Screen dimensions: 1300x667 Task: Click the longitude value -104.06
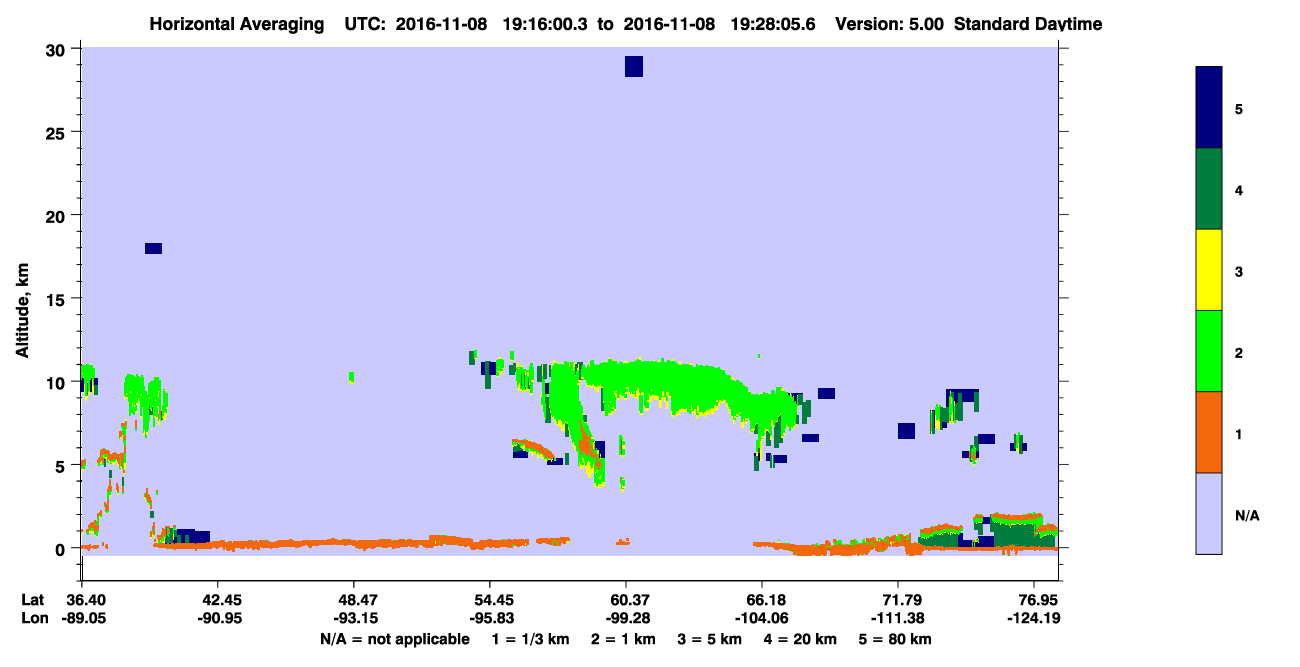tap(762, 618)
